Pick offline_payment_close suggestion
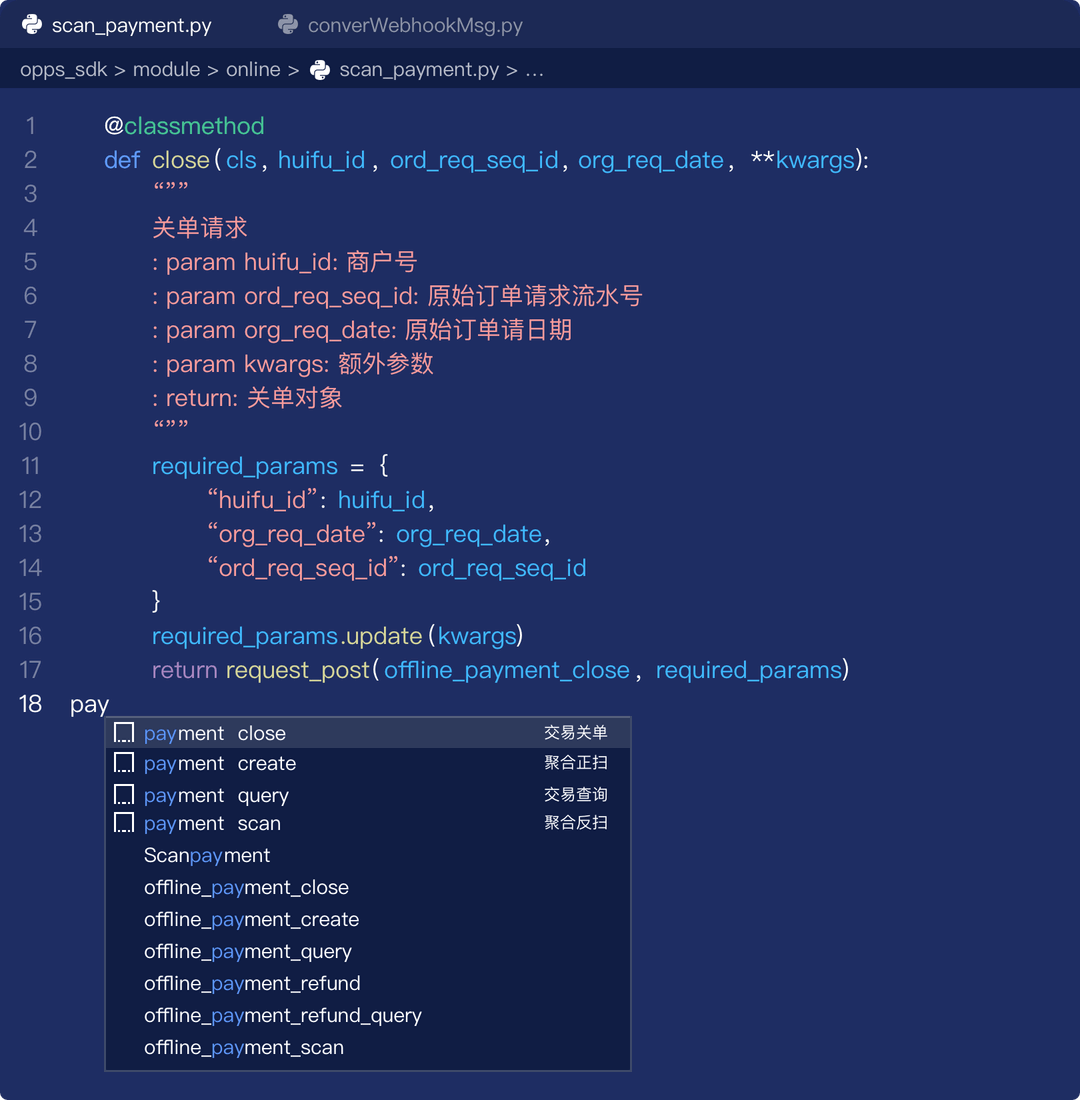1080x1100 pixels. [246, 887]
